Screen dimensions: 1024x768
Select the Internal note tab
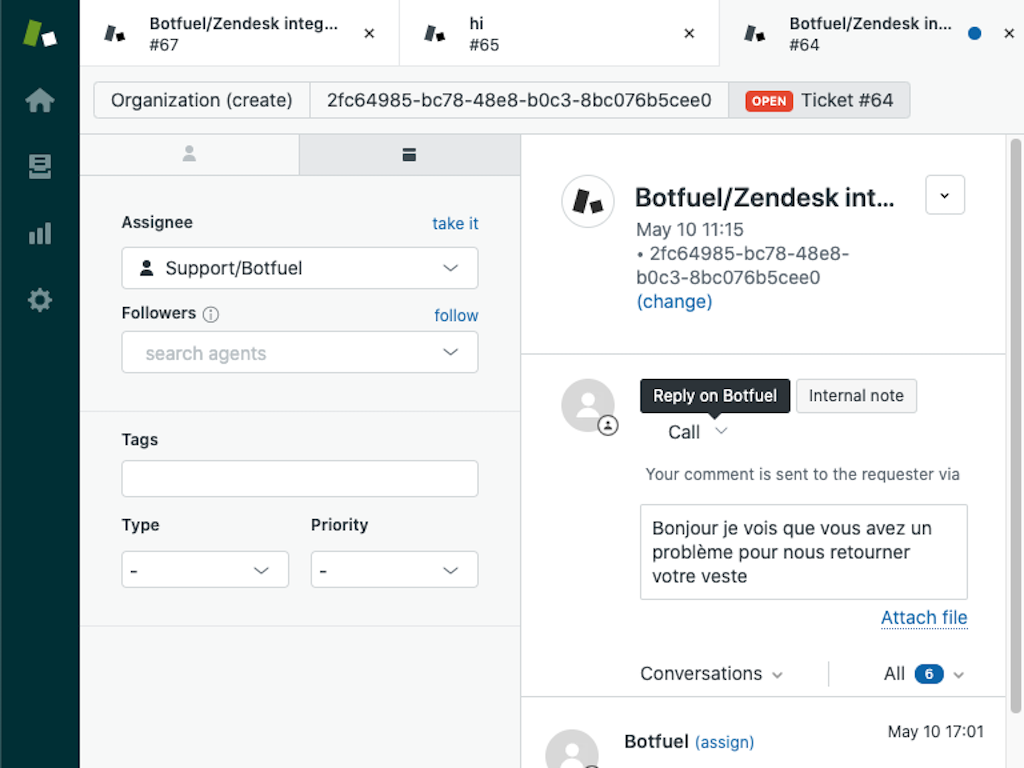[x=856, y=396]
